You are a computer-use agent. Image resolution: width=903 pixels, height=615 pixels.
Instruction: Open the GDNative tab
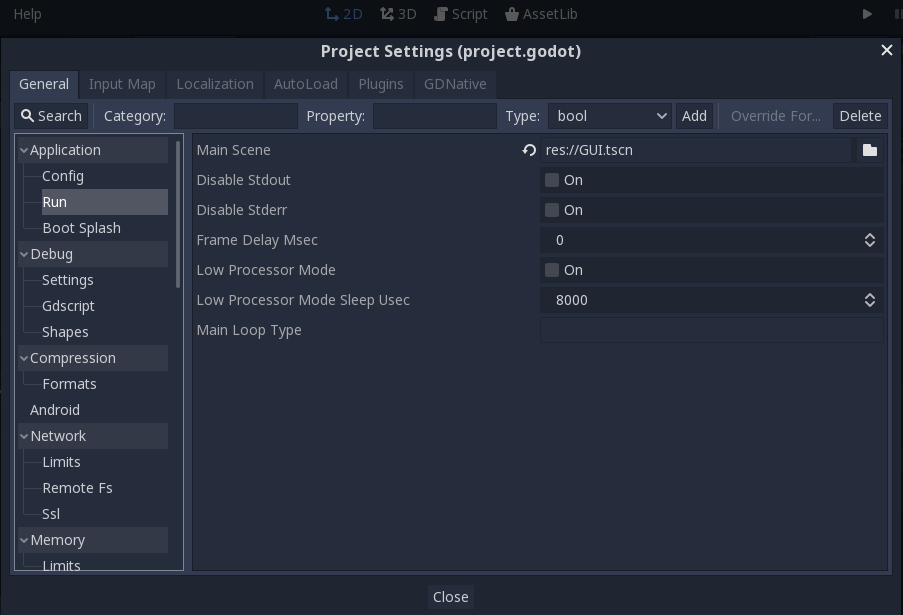(455, 85)
